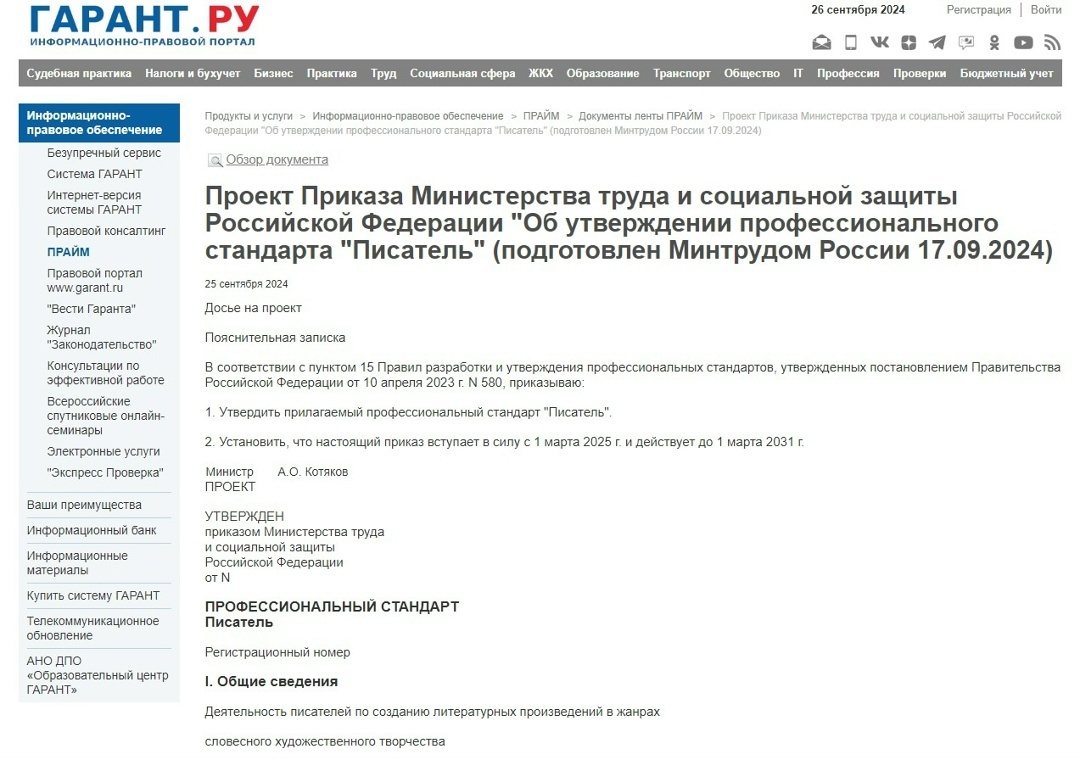Open the Социальная сфера menu item
Image resolution: width=1080 pixels, height=760 pixels.
click(462, 73)
